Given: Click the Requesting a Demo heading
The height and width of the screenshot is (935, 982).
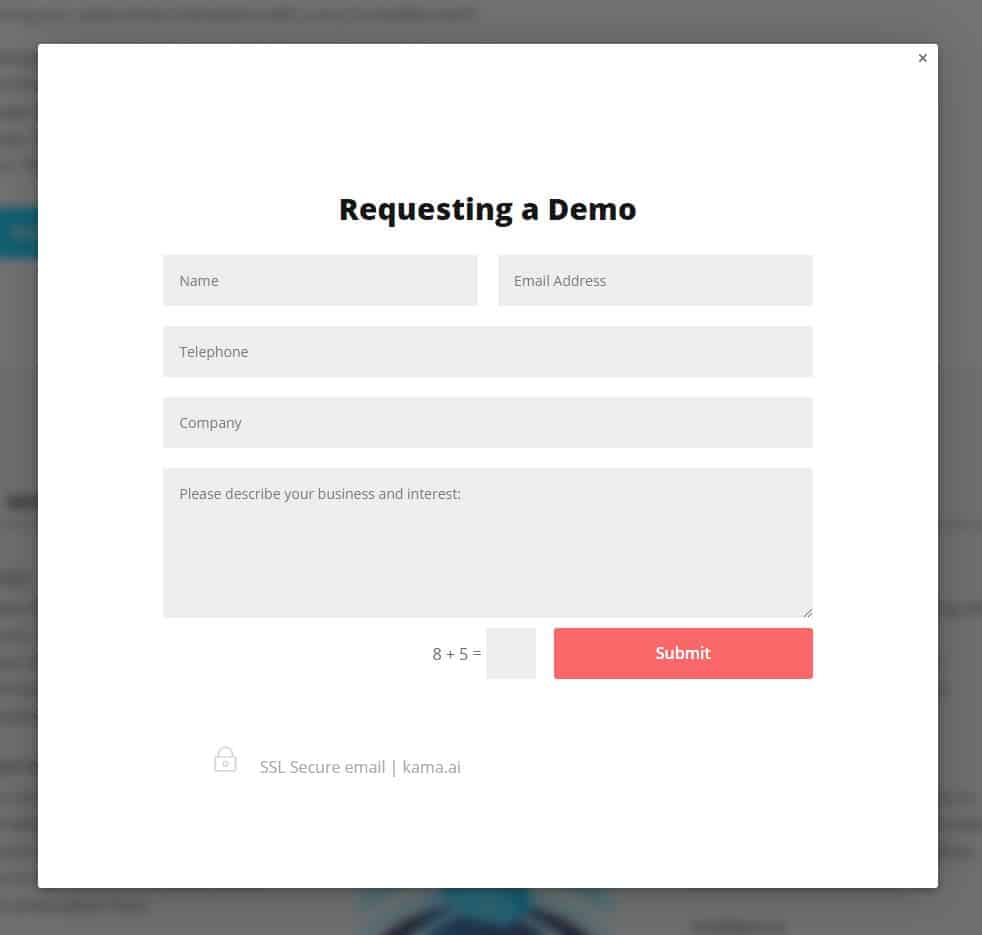Looking at the screenshot, I should pos(487,209).
